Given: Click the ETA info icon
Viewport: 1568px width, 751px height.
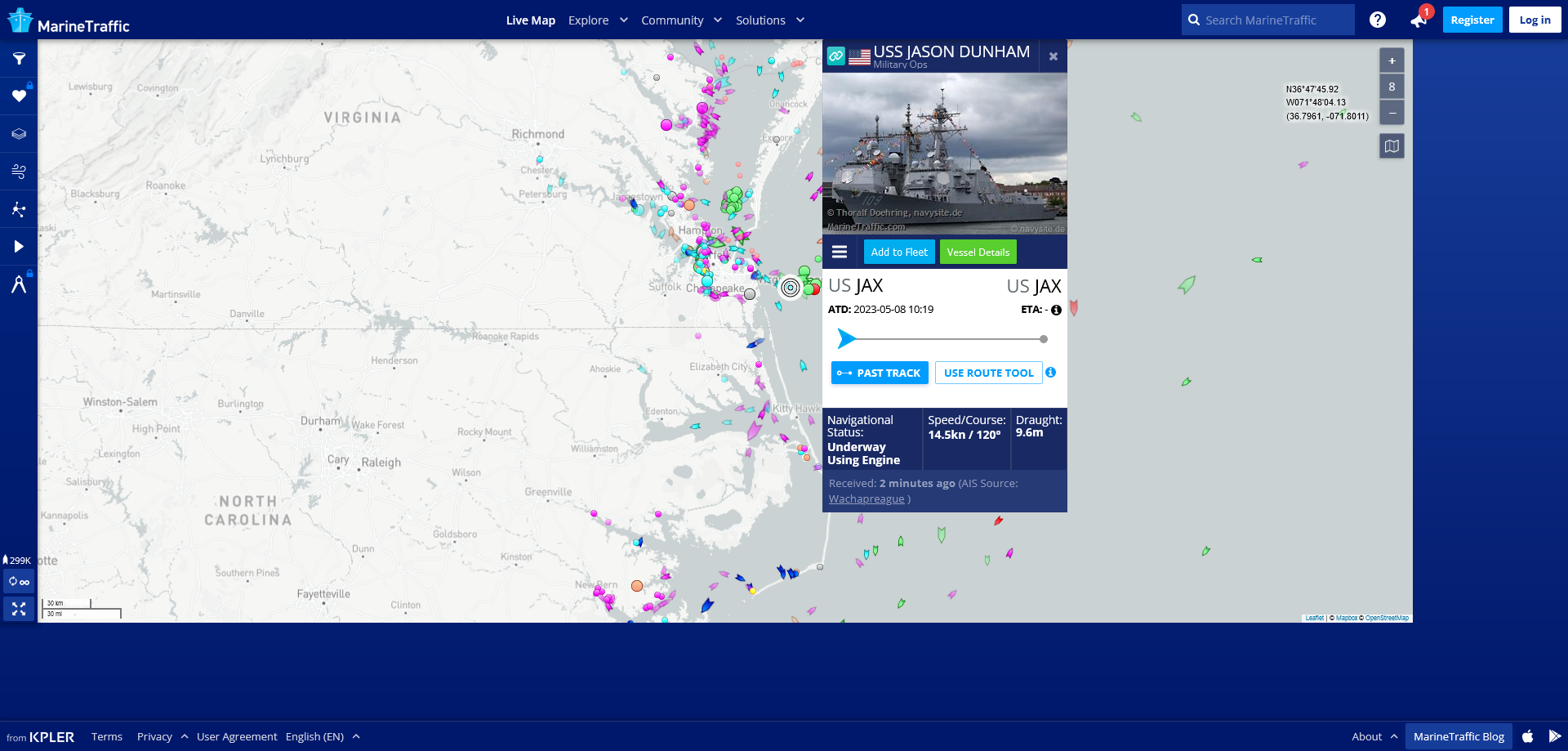Looking at the screenshot, I should [x=1056, y=310].
